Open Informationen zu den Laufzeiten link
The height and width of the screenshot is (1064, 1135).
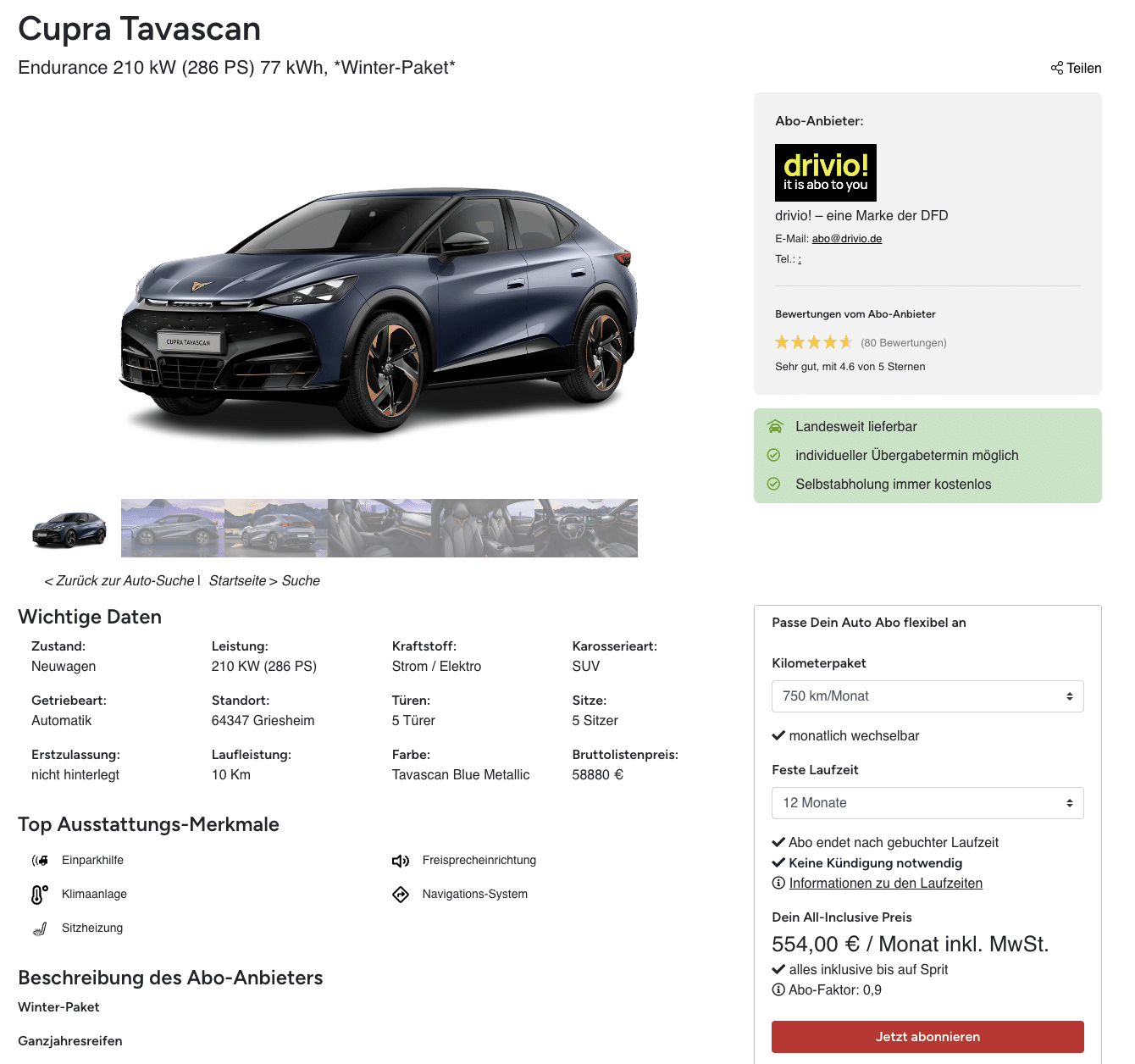(886, 883)
